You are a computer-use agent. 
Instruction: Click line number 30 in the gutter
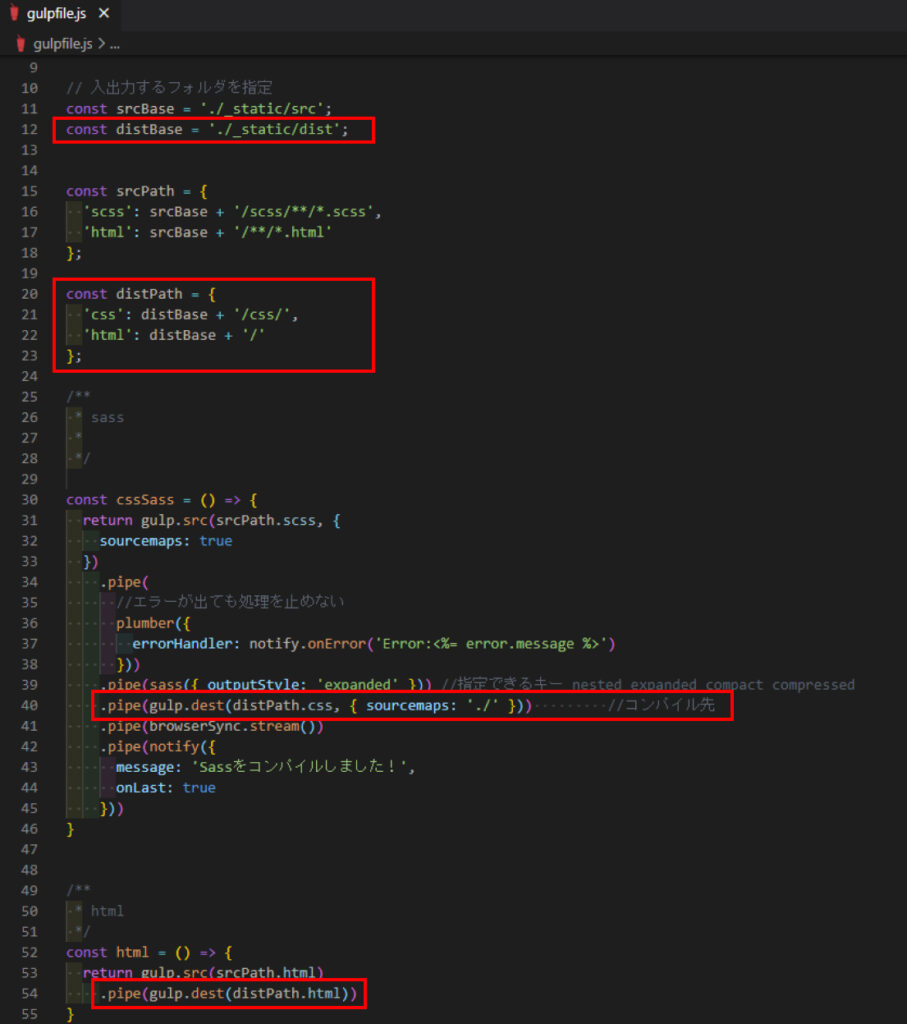29,500
